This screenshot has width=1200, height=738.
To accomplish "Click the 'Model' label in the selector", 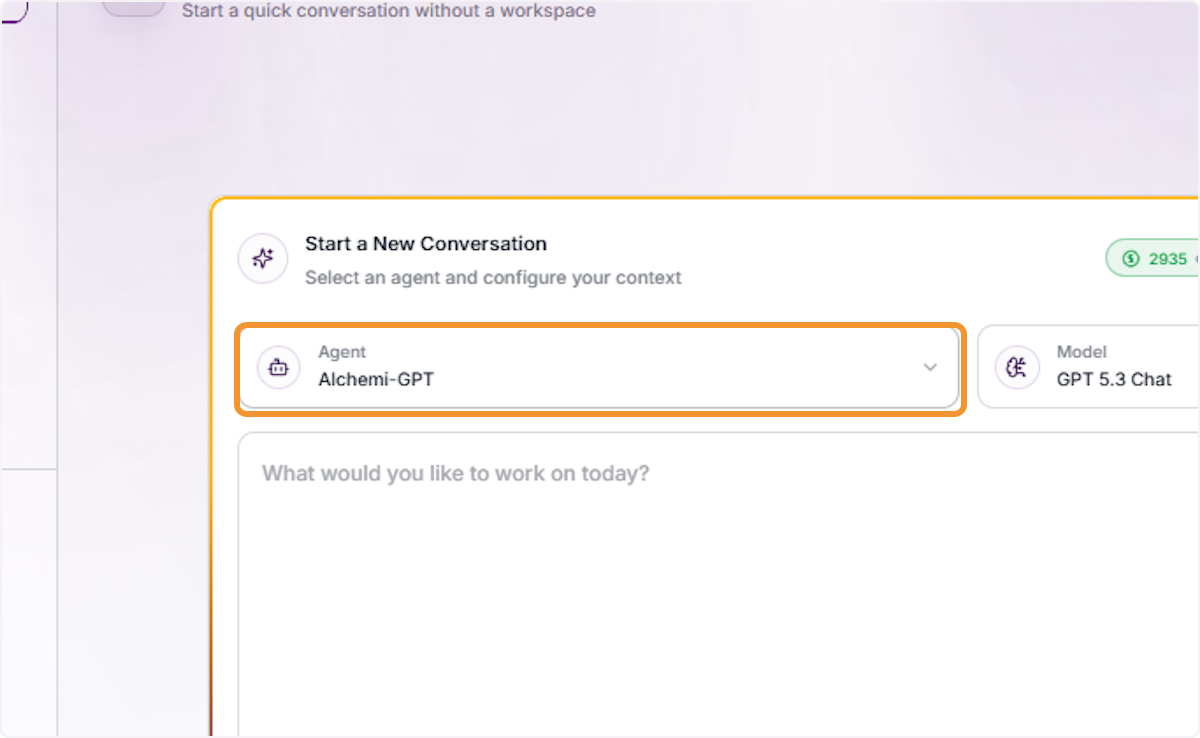I will [x=1082, y=352].
